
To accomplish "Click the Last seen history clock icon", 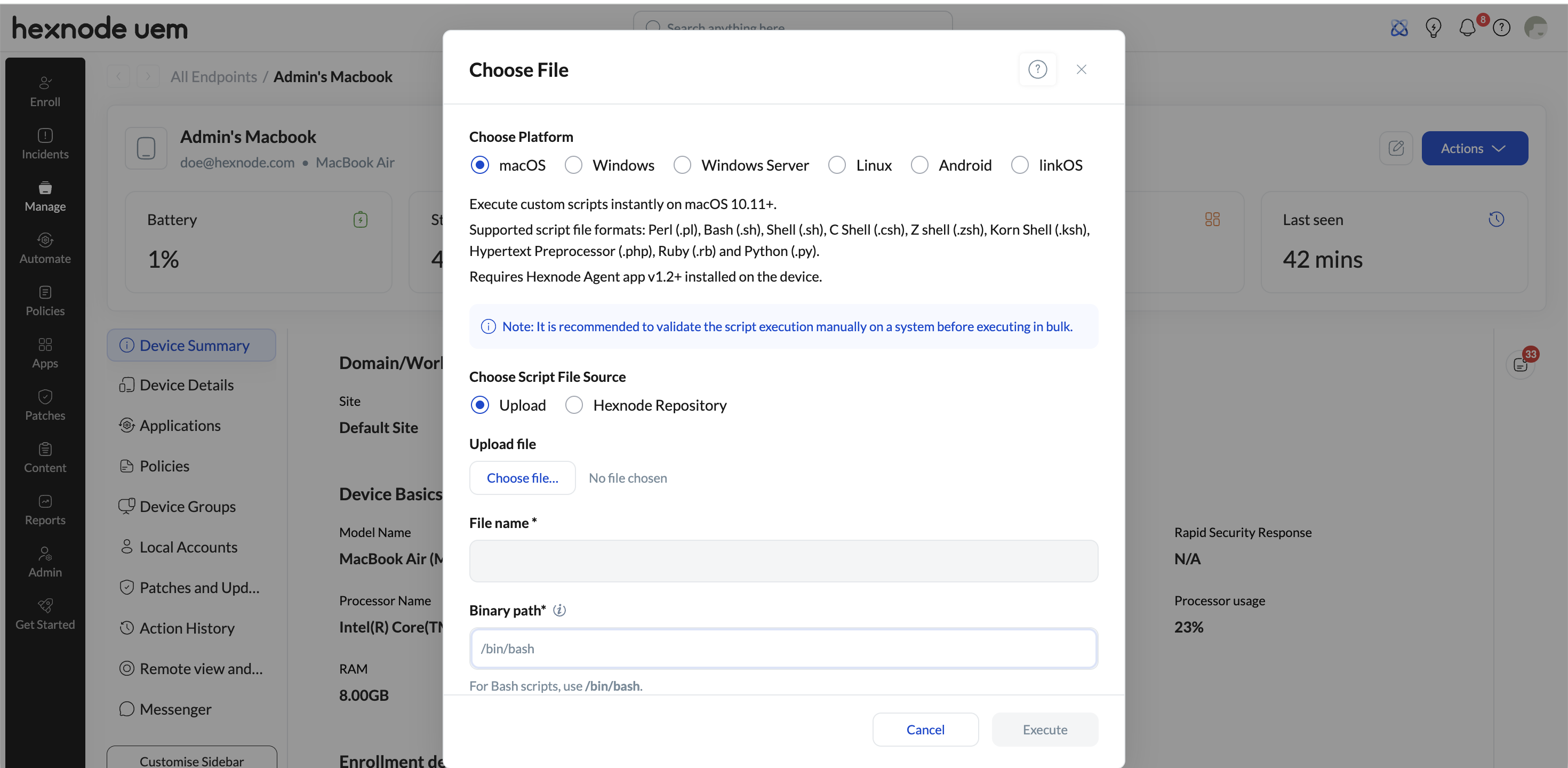I will [1496, 219].
